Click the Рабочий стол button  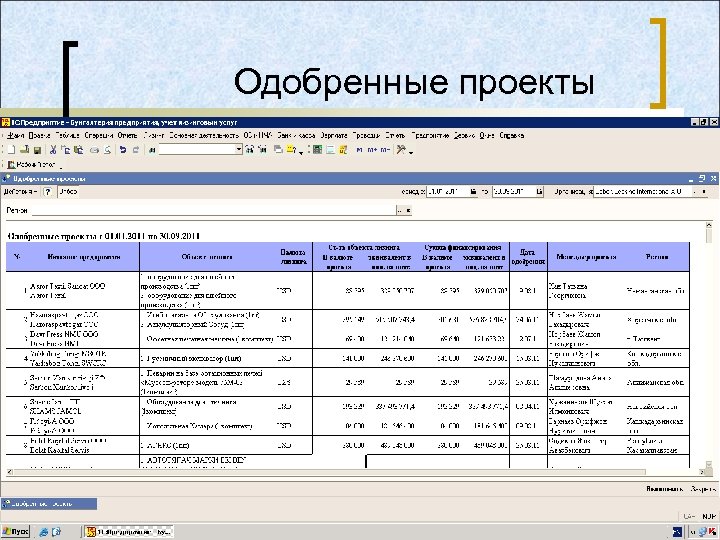(32, 165)
